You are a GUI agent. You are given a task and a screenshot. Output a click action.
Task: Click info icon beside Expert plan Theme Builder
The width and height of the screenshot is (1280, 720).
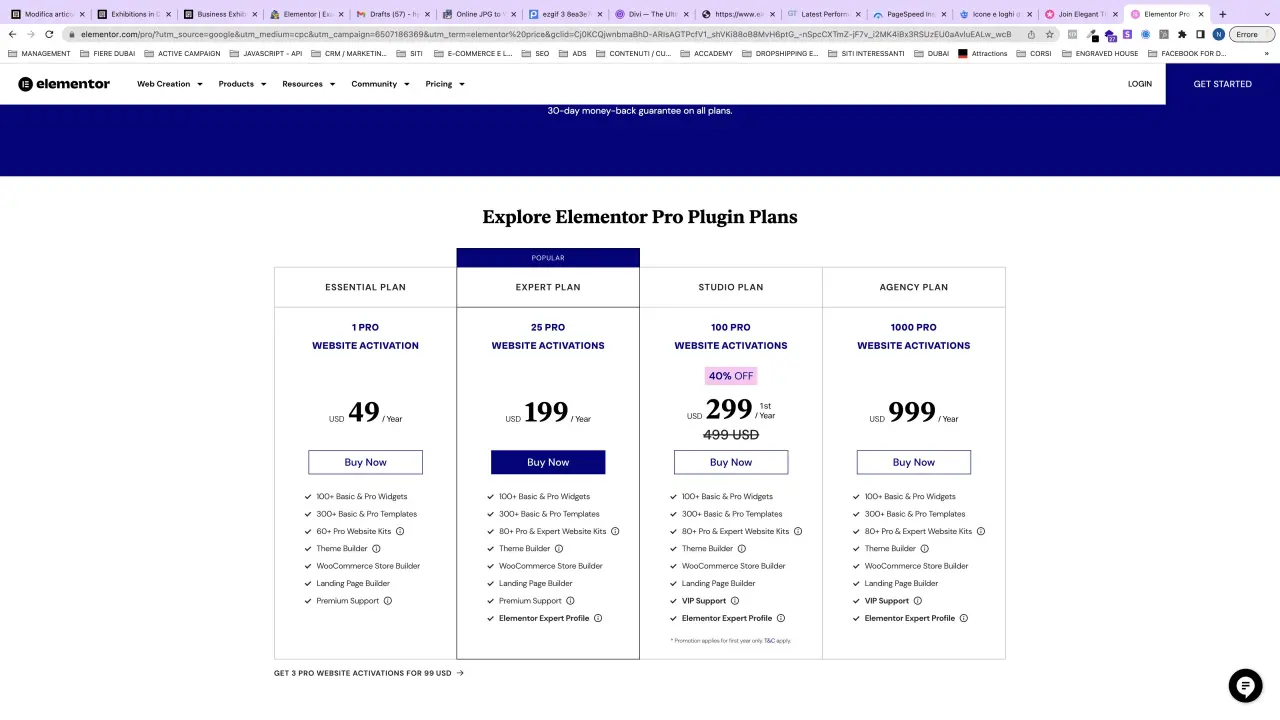(x=559, y=548)
